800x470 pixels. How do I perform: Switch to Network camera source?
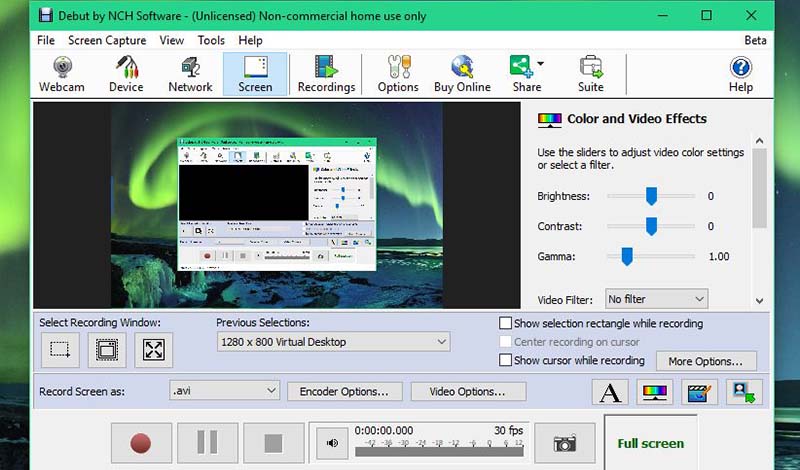click(x=190, y=74)
